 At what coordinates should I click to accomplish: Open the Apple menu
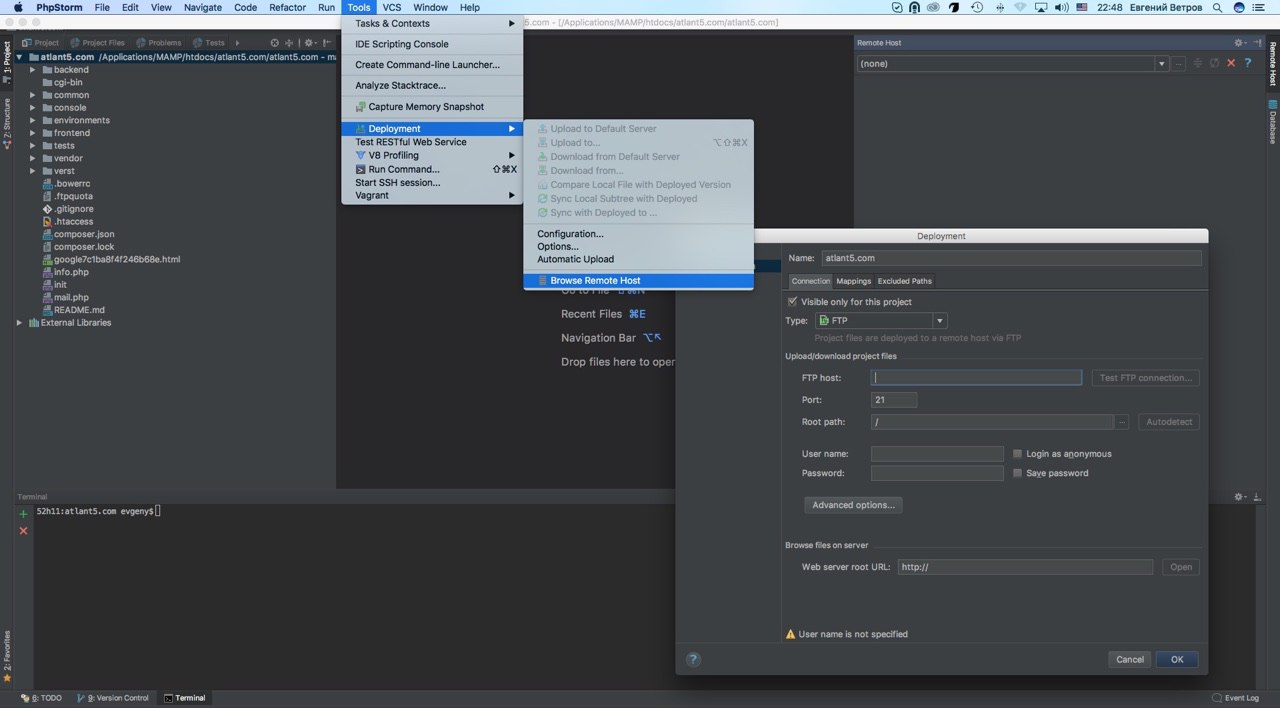(18, 7)
